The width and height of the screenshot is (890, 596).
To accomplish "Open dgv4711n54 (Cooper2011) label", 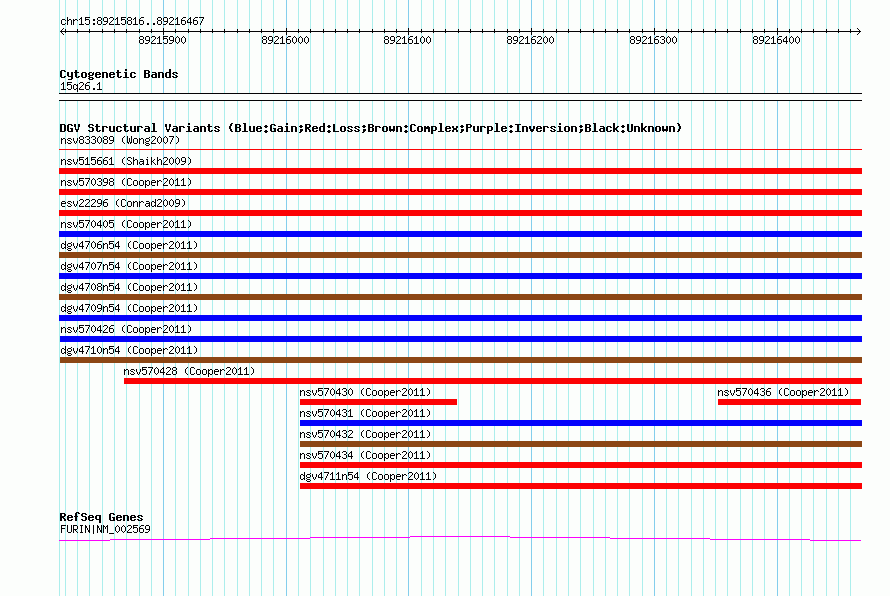I will [x=368, y=476].
